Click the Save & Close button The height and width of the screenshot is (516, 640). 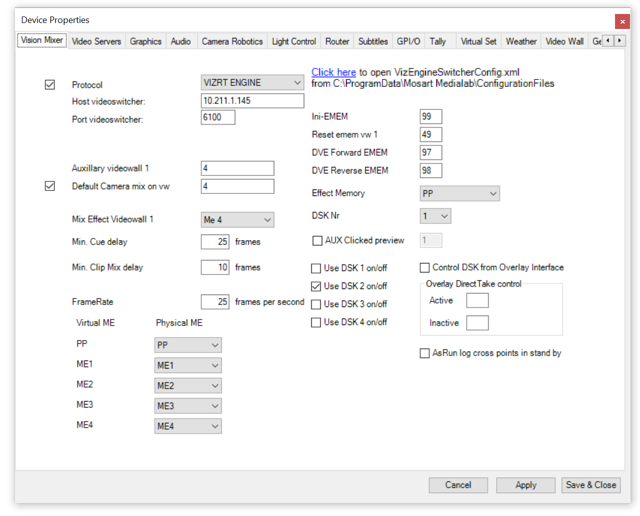point(591,485)
